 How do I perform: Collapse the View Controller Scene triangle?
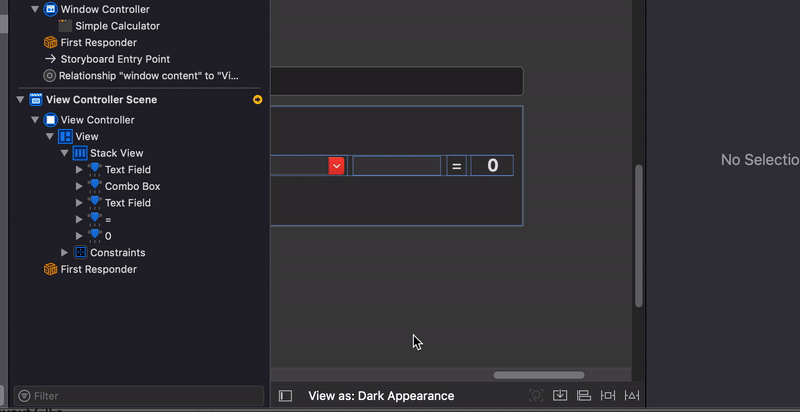[20, 99]
